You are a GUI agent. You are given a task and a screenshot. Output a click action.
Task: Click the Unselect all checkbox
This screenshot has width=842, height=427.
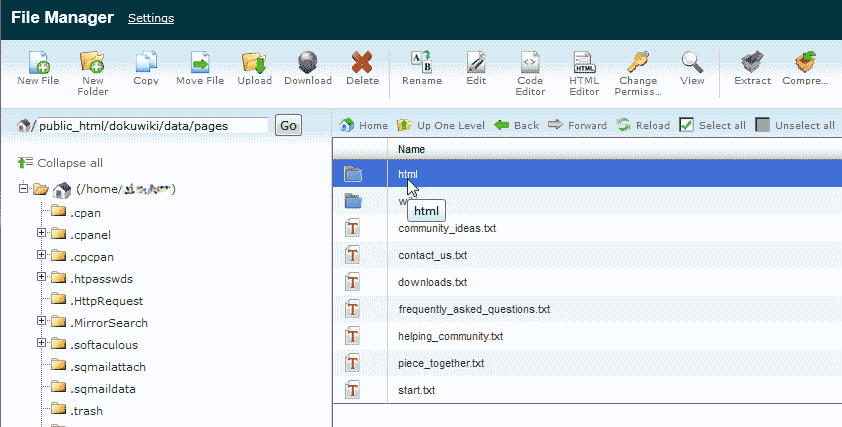[x=763, y=125]
